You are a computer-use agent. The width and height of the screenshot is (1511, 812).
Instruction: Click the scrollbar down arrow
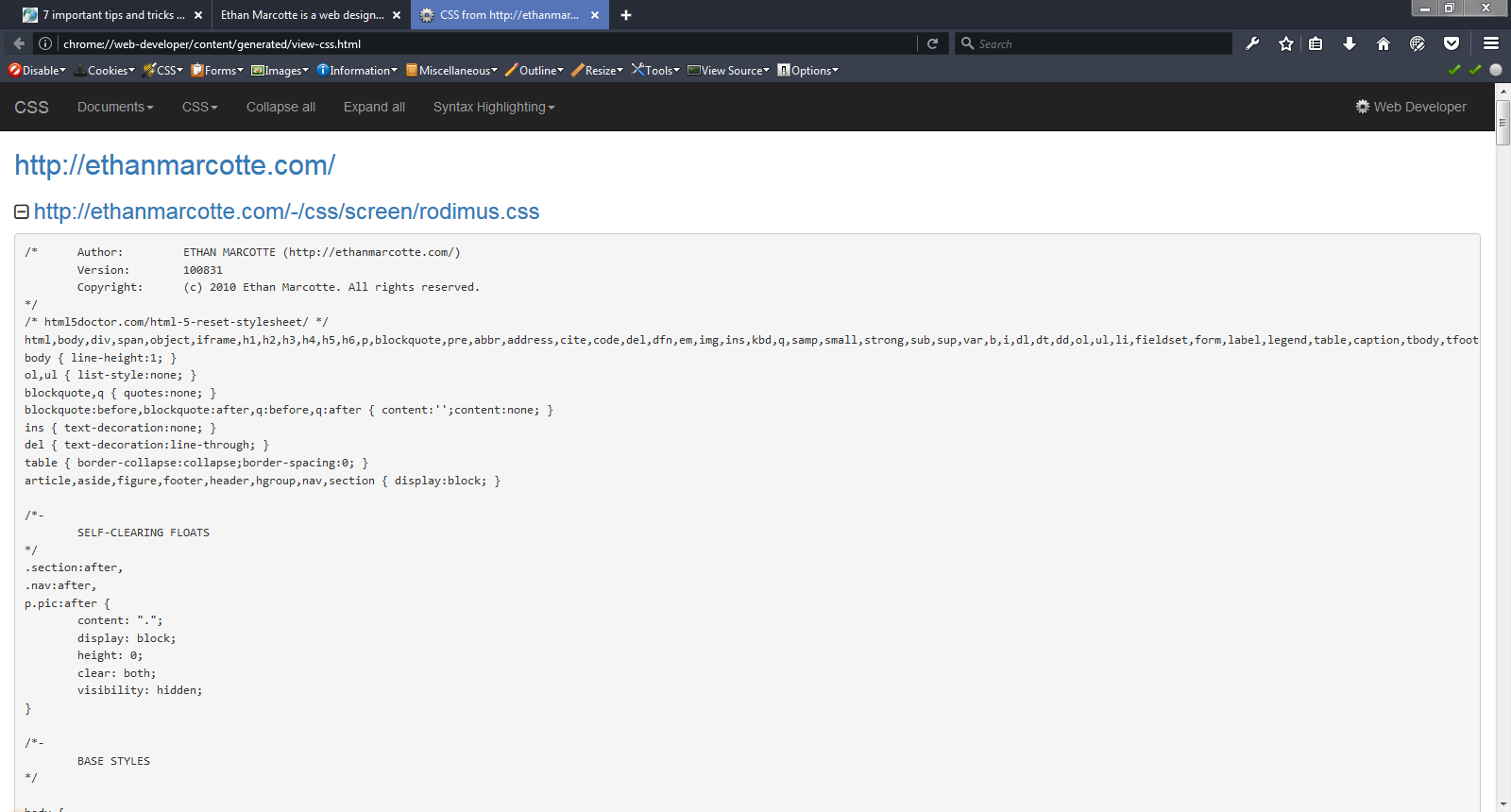(1503, 804)
